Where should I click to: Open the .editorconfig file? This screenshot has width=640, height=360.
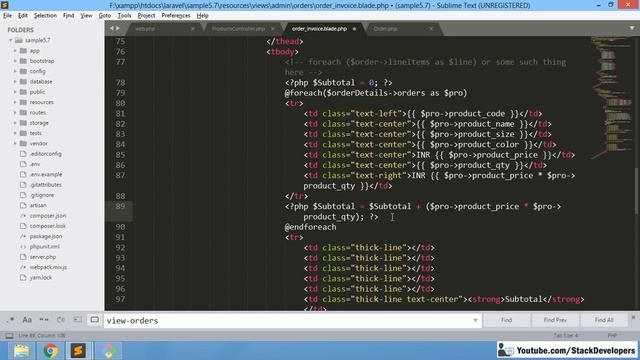coord(45,154)
